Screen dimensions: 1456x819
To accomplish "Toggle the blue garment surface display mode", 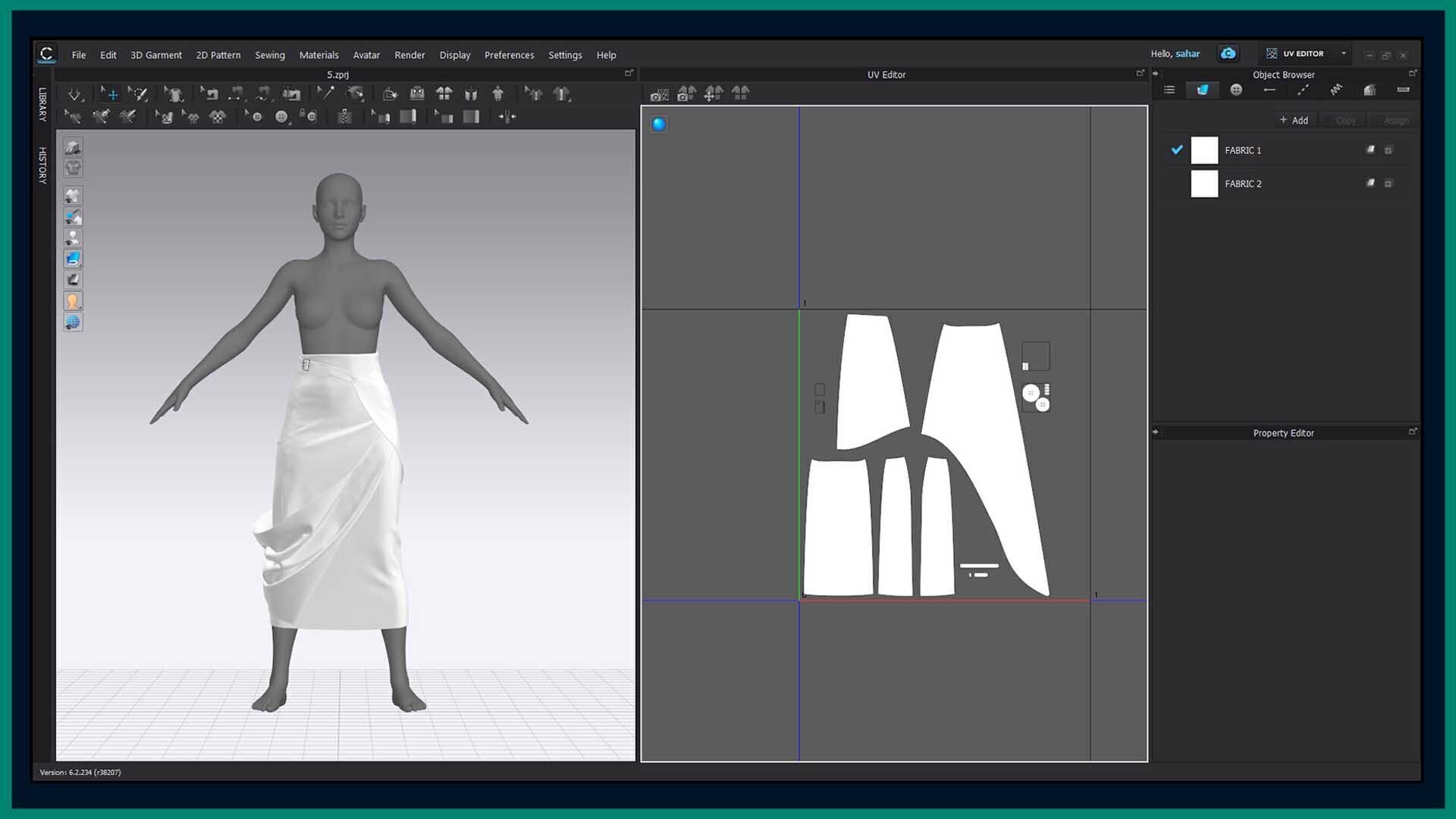I will click(x=73, y=259).
